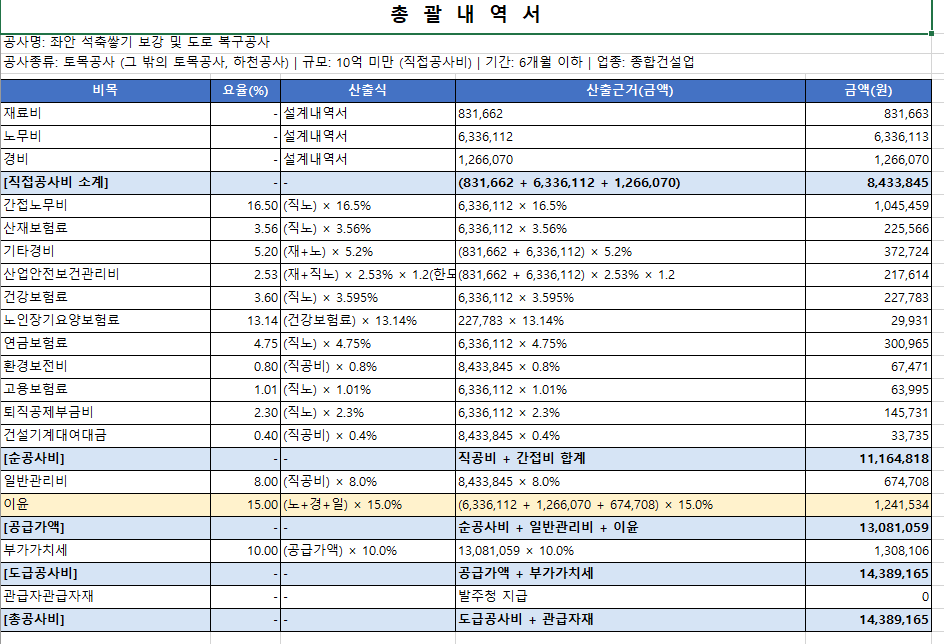Image resolution: width=944 pixels, height=644 pixels.
Task: Click the 환경보전비 row label
Action: click(x=105, y=367)
